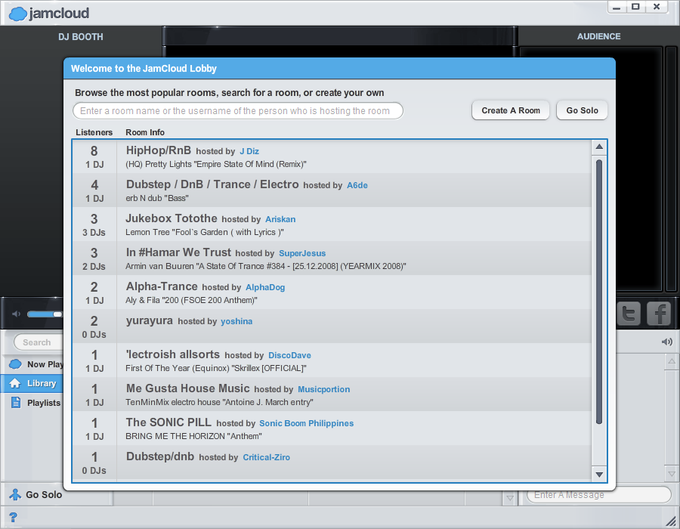Click the room list scrollbar thumb

pos(599,291)
